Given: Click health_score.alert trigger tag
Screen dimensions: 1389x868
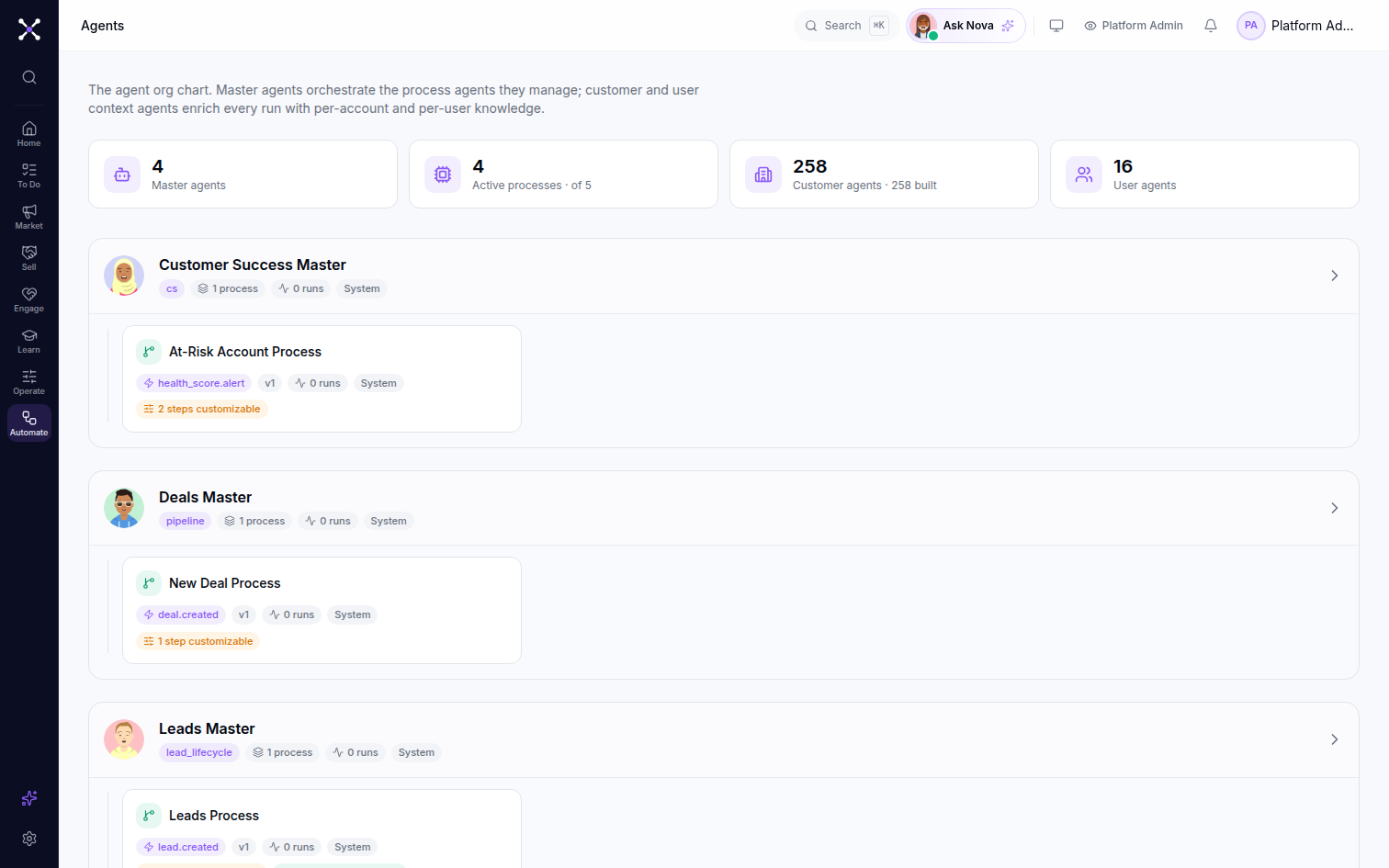Looking at the screenshot, I should 195,383.
